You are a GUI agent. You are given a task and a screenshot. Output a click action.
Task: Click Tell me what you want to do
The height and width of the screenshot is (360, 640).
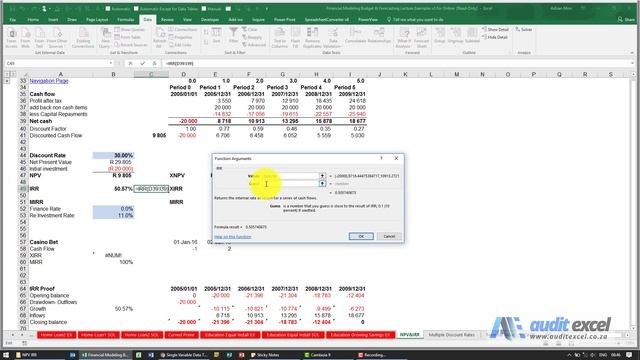[x=415, y=20]
